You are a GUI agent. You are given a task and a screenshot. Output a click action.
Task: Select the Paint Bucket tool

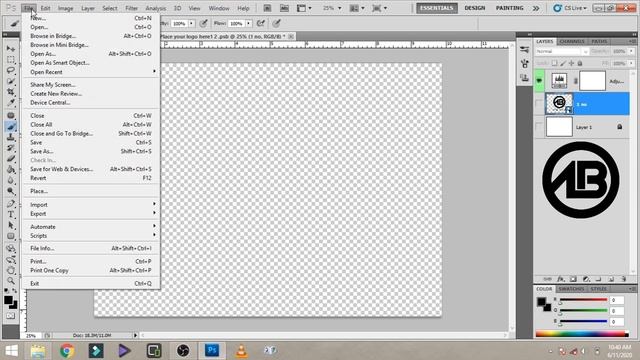click(x=11, y=169)
